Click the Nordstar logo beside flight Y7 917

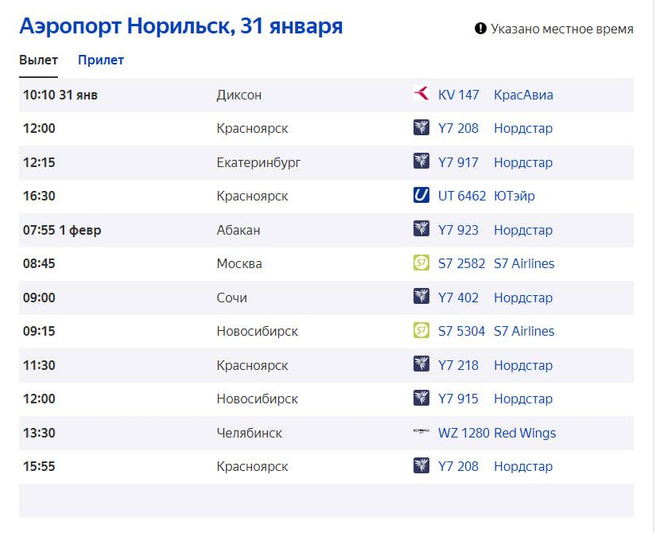coord(421,162)
